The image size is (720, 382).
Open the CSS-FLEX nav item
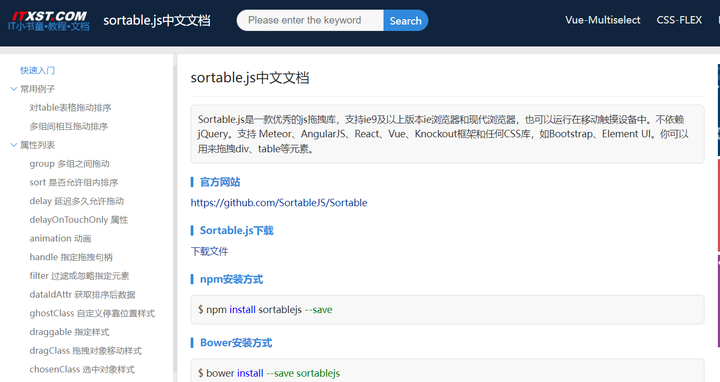(679, 20)
